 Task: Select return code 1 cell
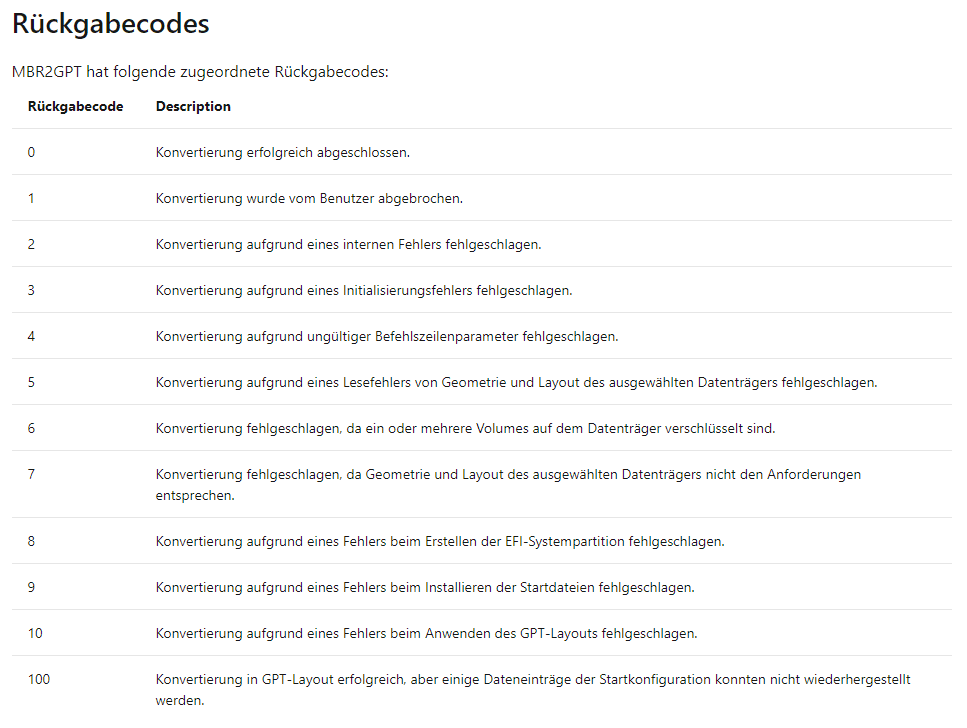[32, 198]
